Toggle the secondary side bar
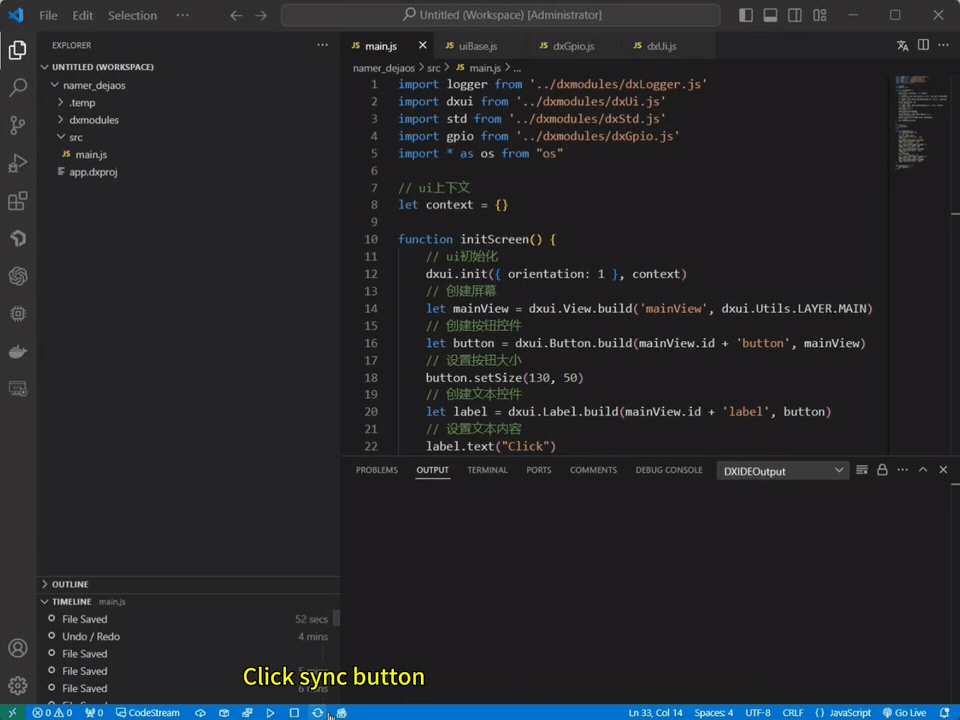Viewport: 960px width, 720px height. 795,15
